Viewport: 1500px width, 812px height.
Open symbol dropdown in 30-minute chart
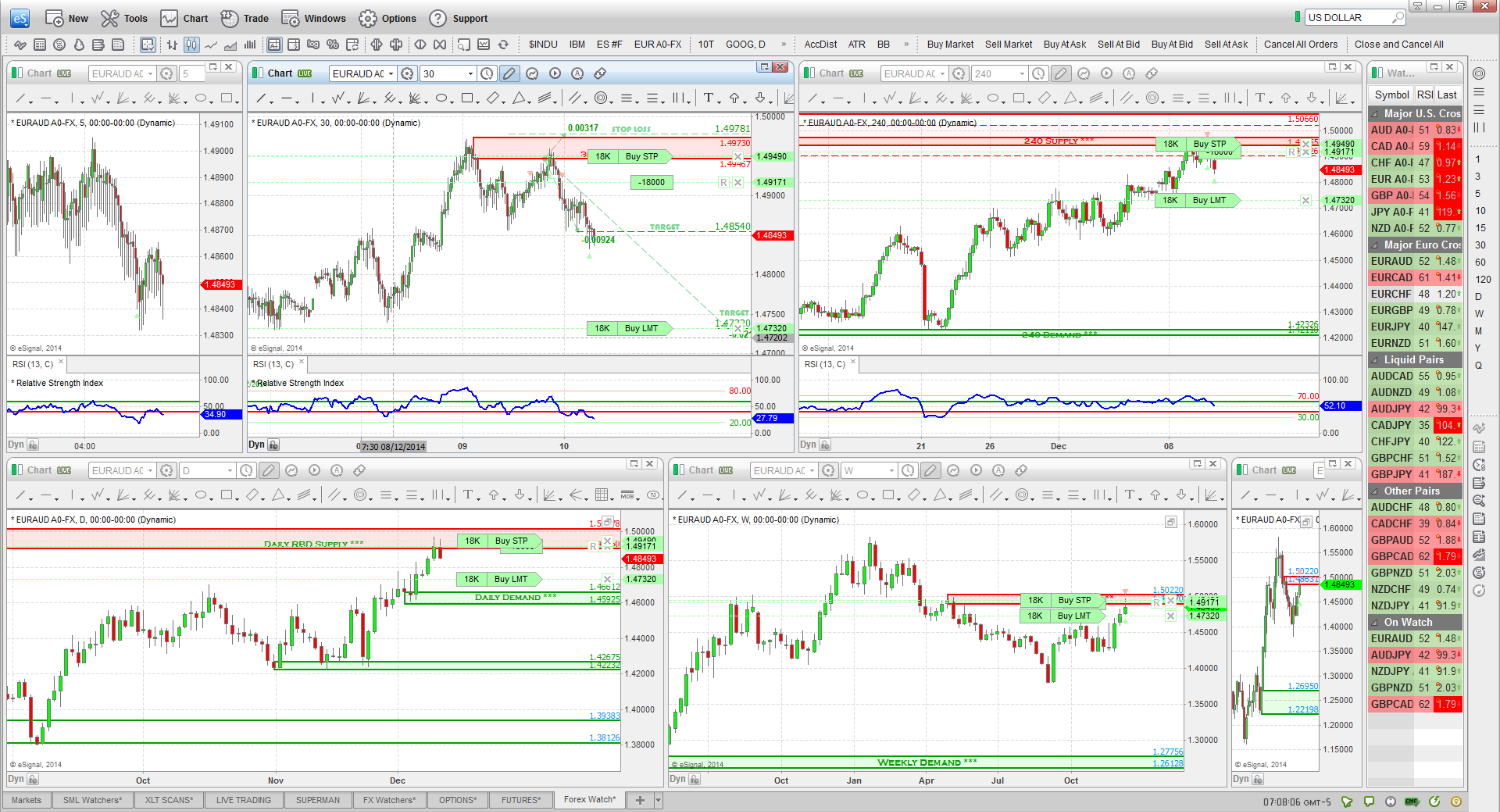390,73
